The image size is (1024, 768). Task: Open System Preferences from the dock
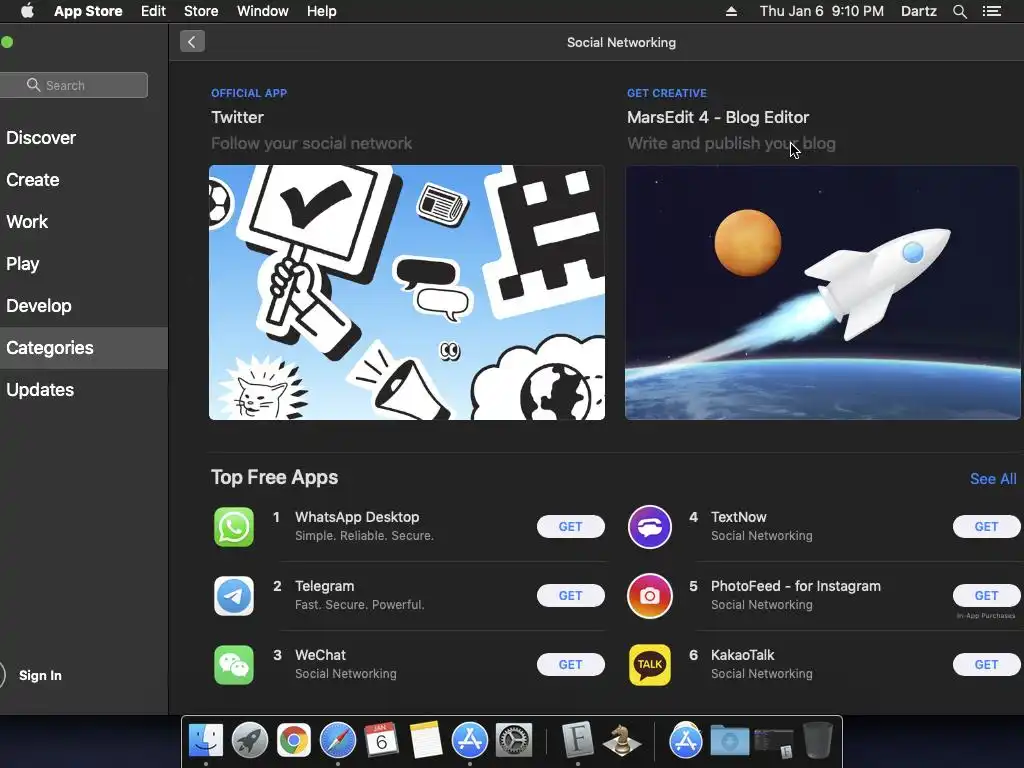click(x=514, y=741)
